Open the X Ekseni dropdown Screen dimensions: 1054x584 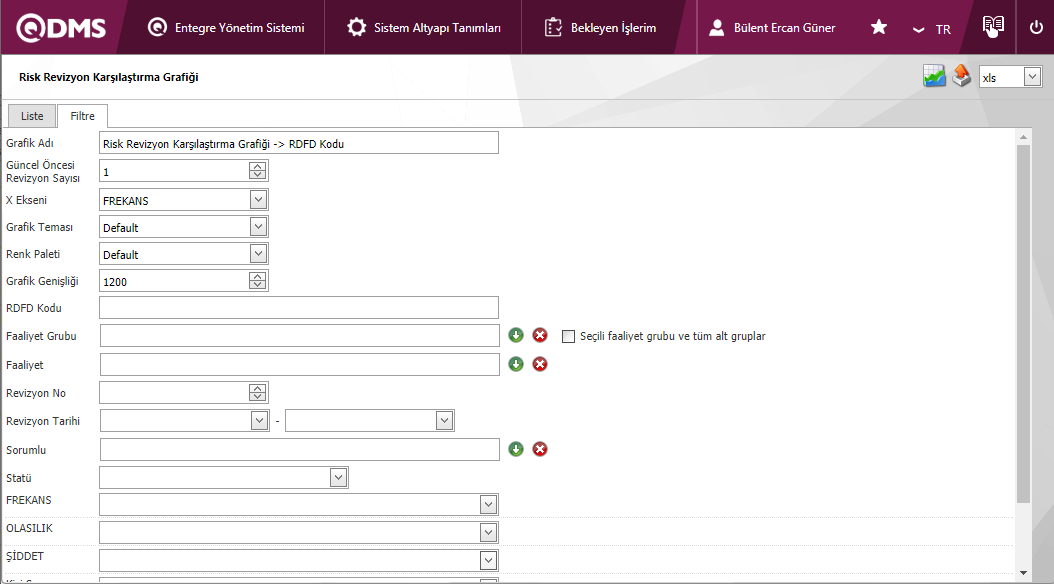coord(258,200)
